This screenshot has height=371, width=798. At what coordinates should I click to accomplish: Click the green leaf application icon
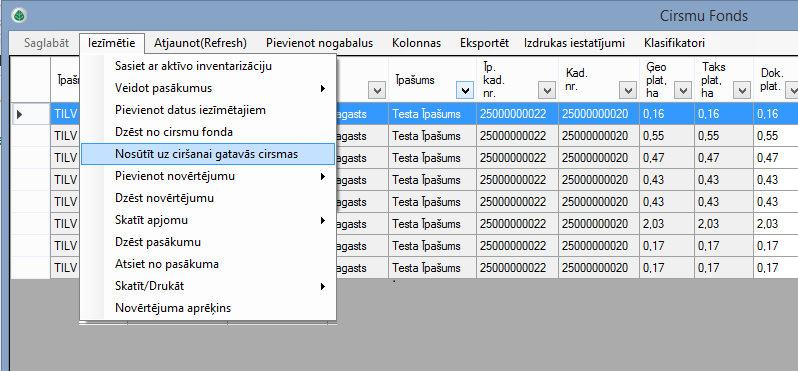(19, 15)
